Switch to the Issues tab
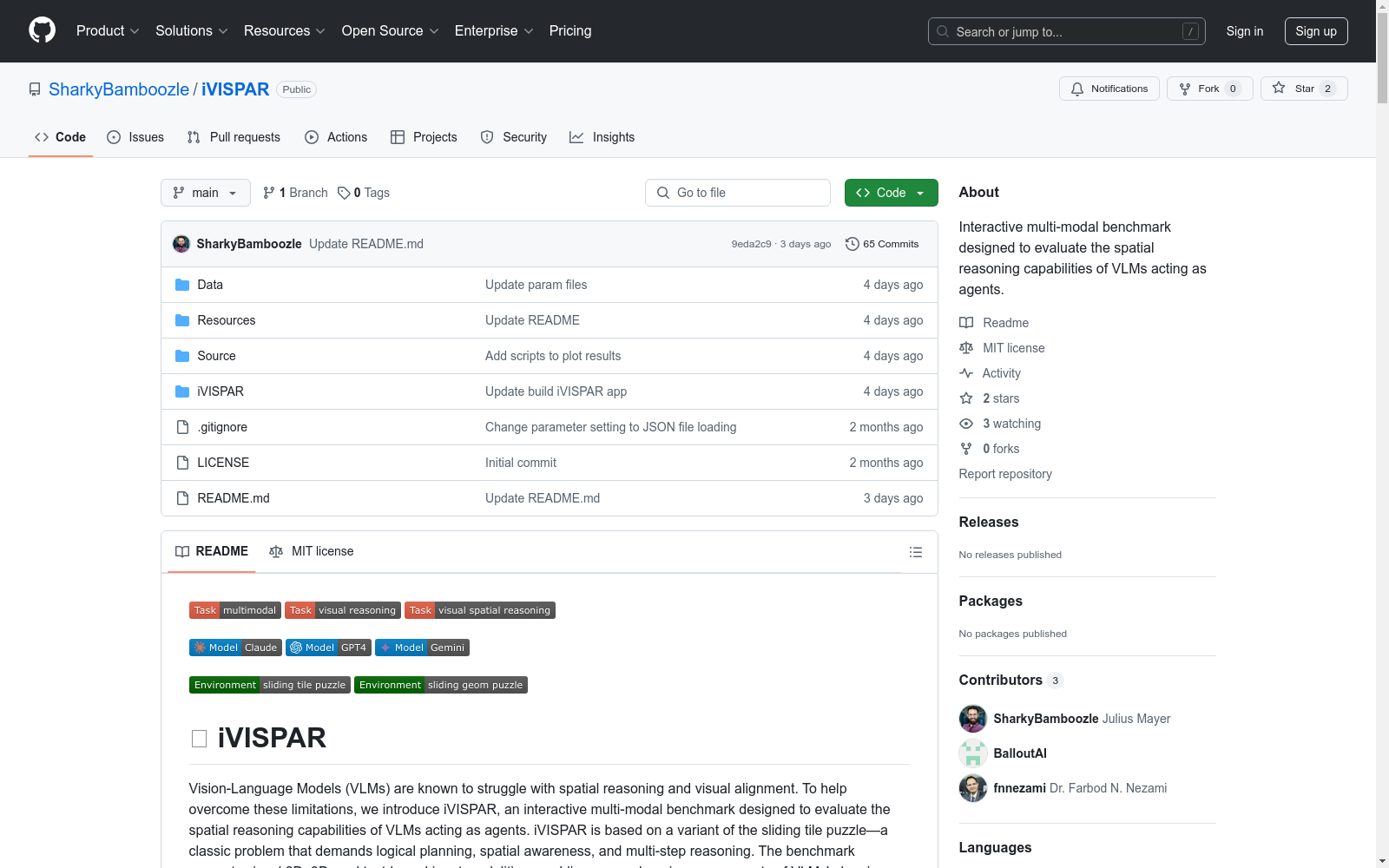Viewport: 1389px width, 868px height. 135,137
